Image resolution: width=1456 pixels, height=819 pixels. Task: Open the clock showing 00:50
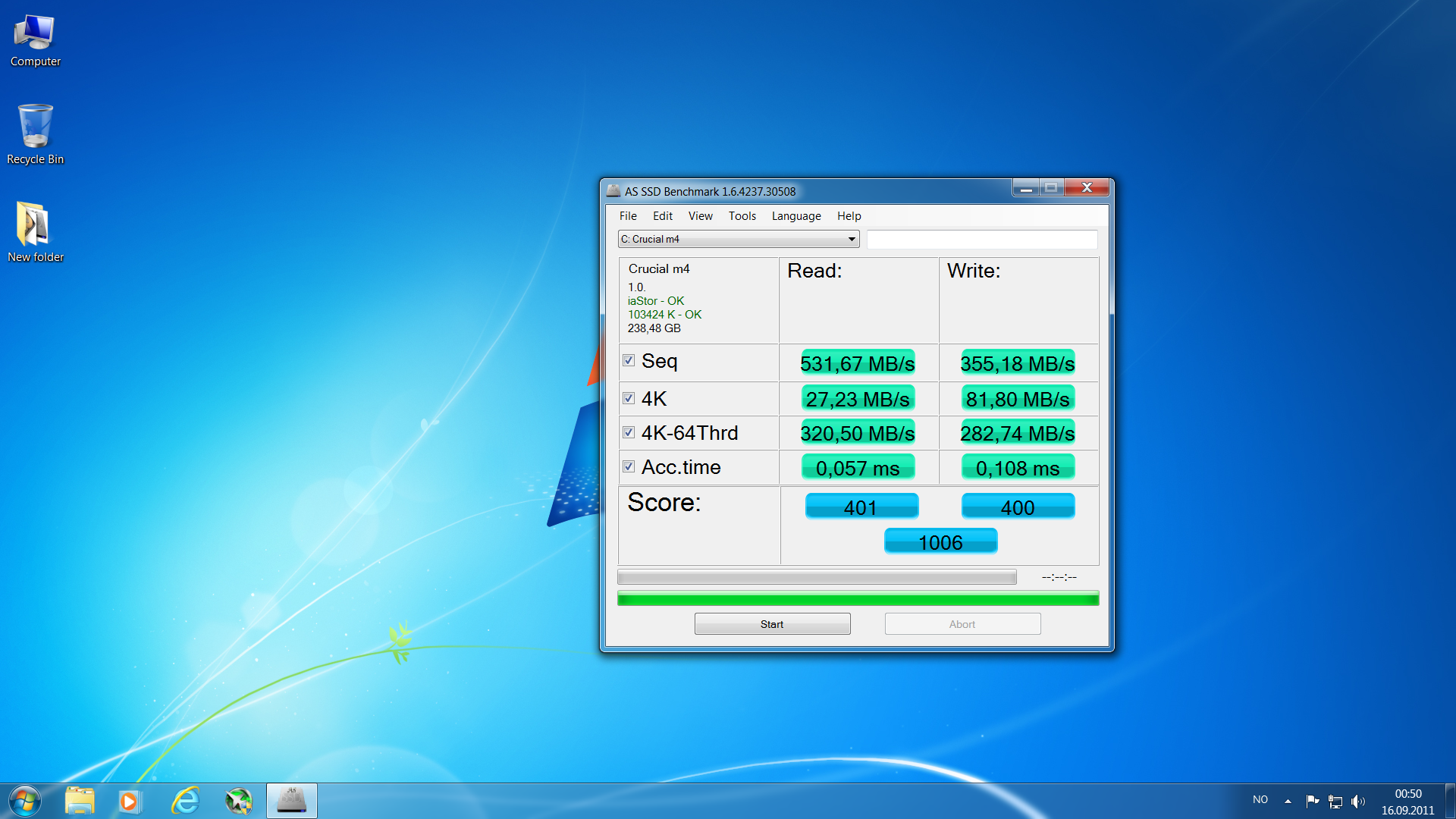pos(1407,802)
